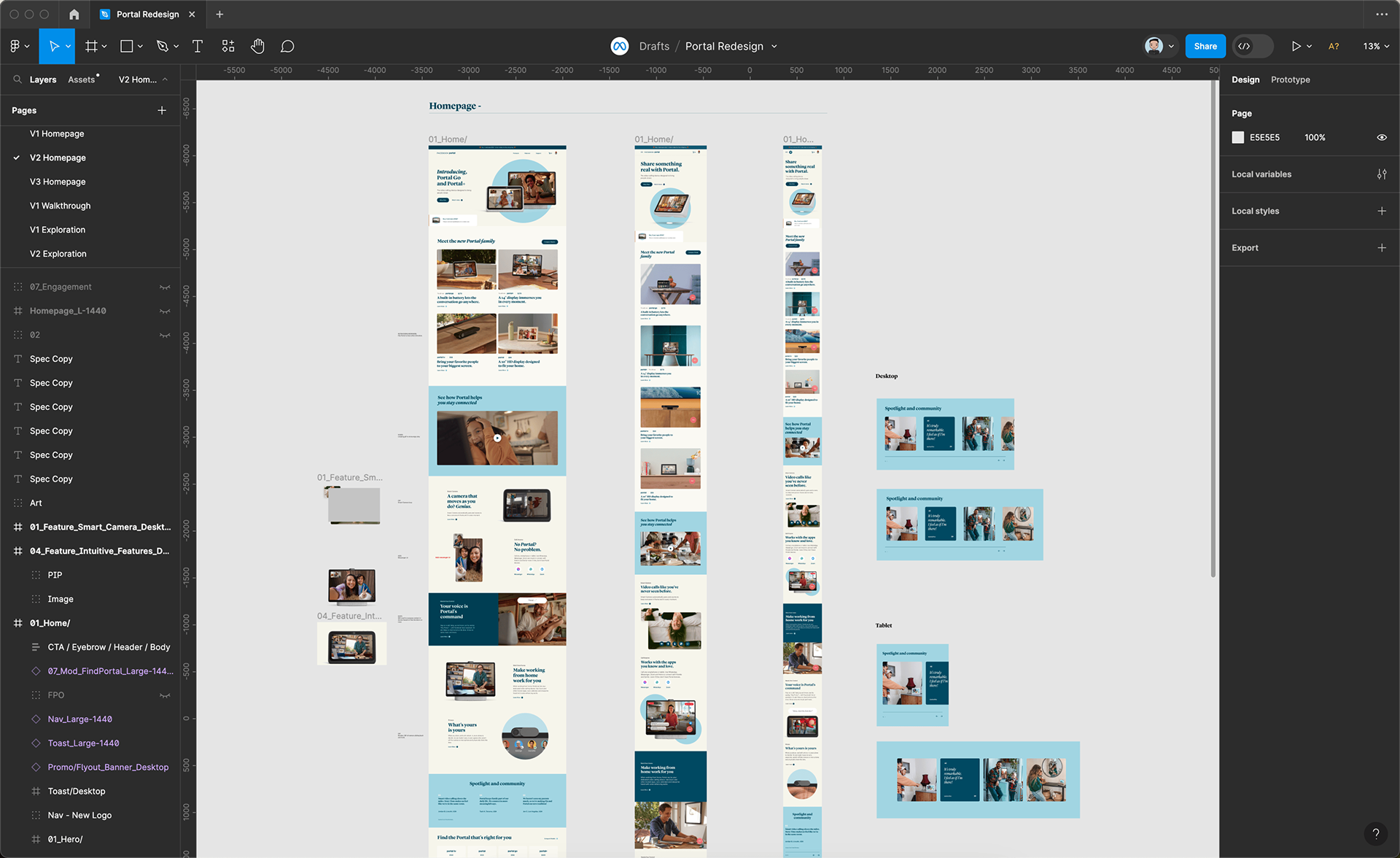This screenshot has height=858, width=1400.
Task: Show the hidden 02 layer
Action: 165,335
